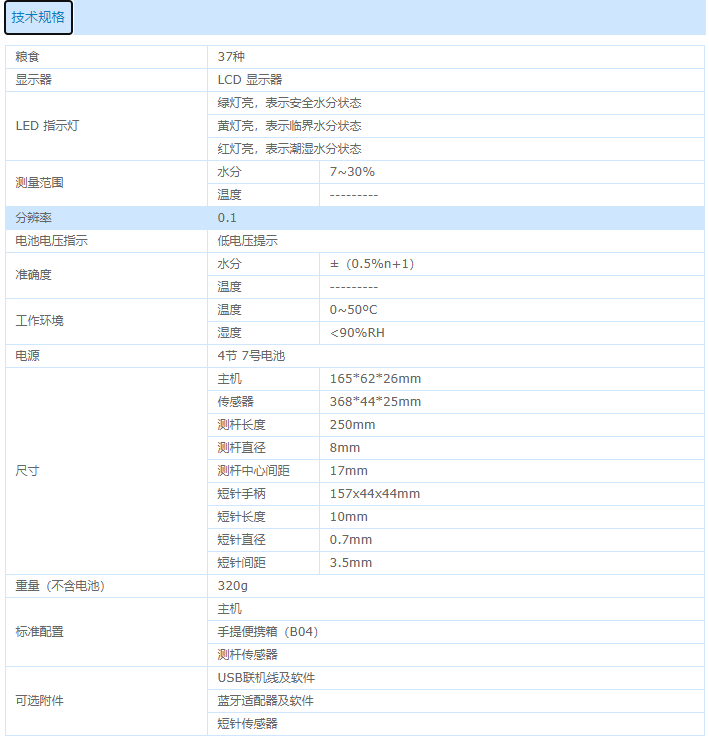
Task: Click the 黄灯亮 critical moisture text
Action: [289, 126]
